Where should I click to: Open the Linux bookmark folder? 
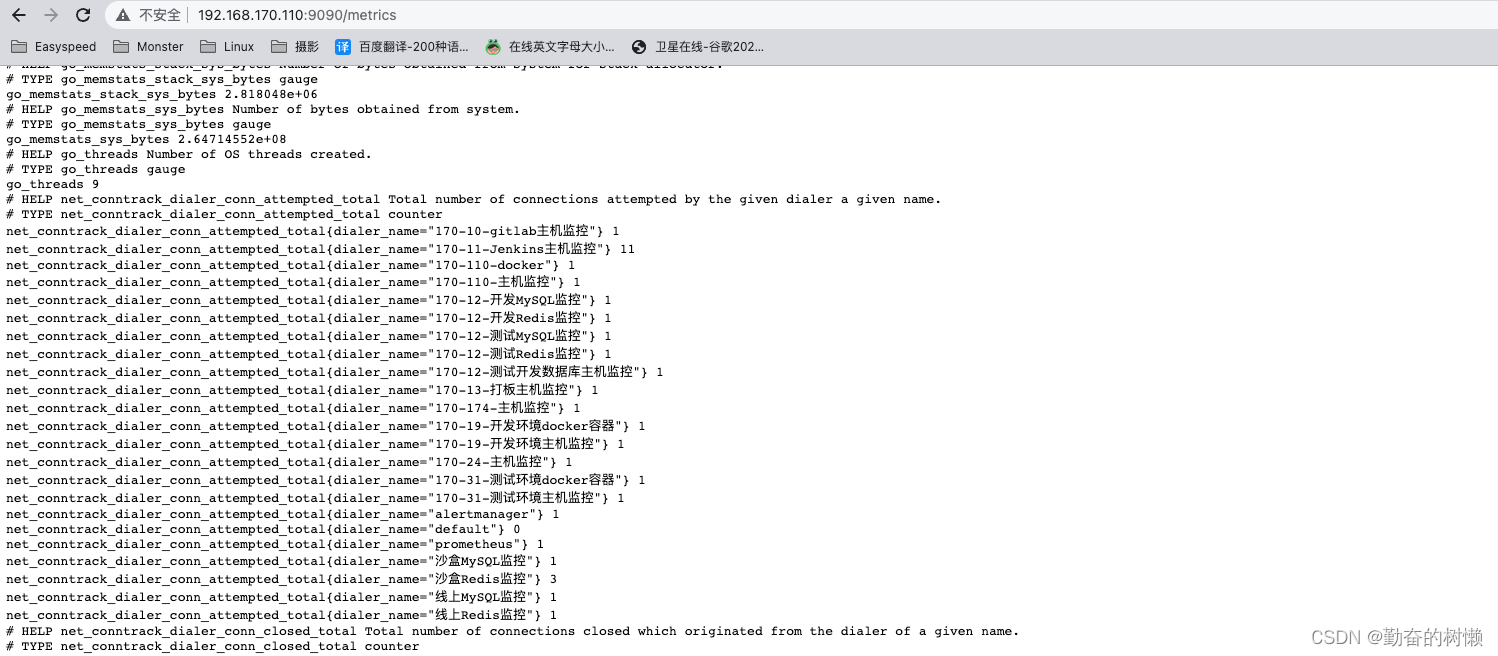(227, 46)
